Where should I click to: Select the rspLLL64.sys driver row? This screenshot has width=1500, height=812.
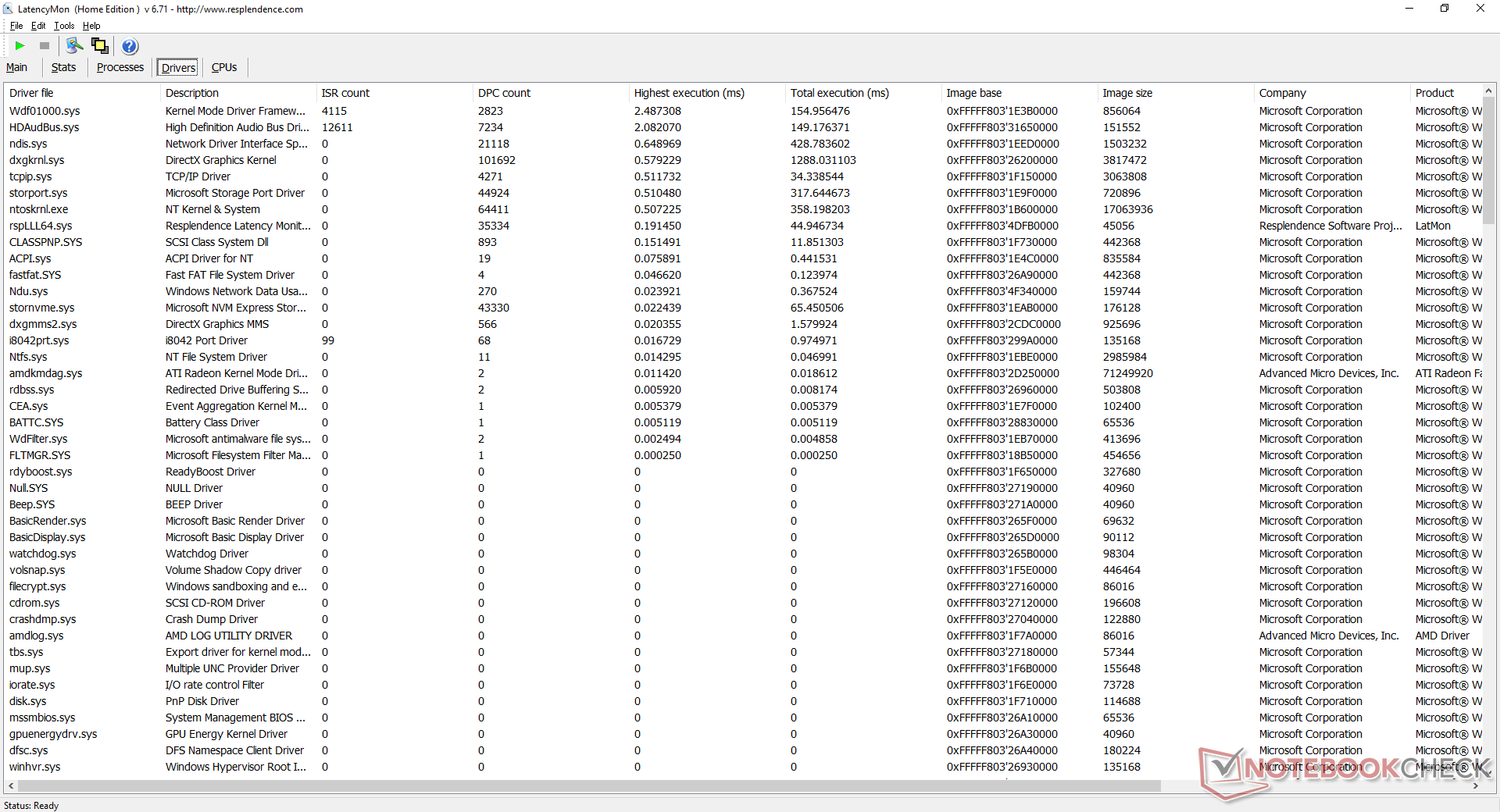(x=743, y=226)
